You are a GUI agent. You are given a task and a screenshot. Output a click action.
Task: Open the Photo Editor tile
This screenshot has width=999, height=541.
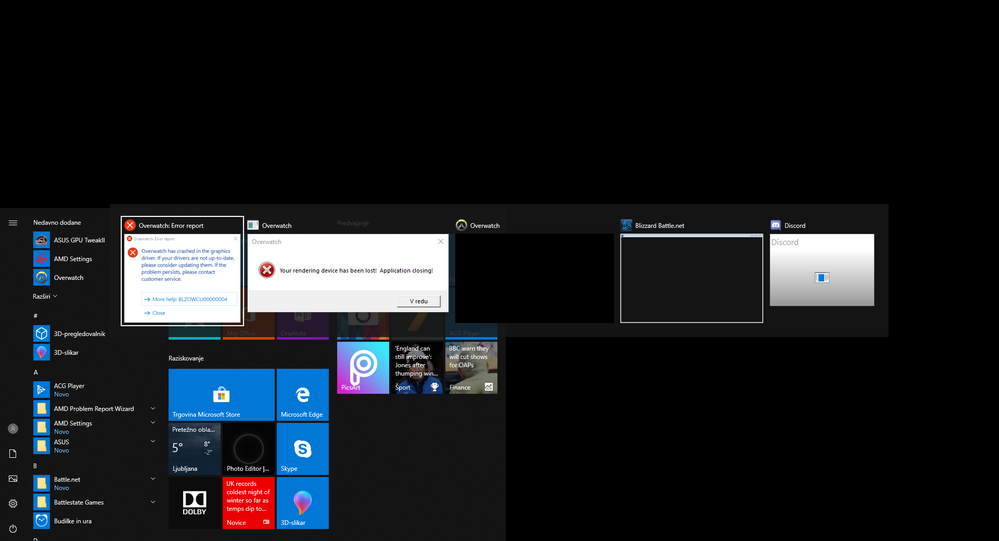[x=248, y=449]
